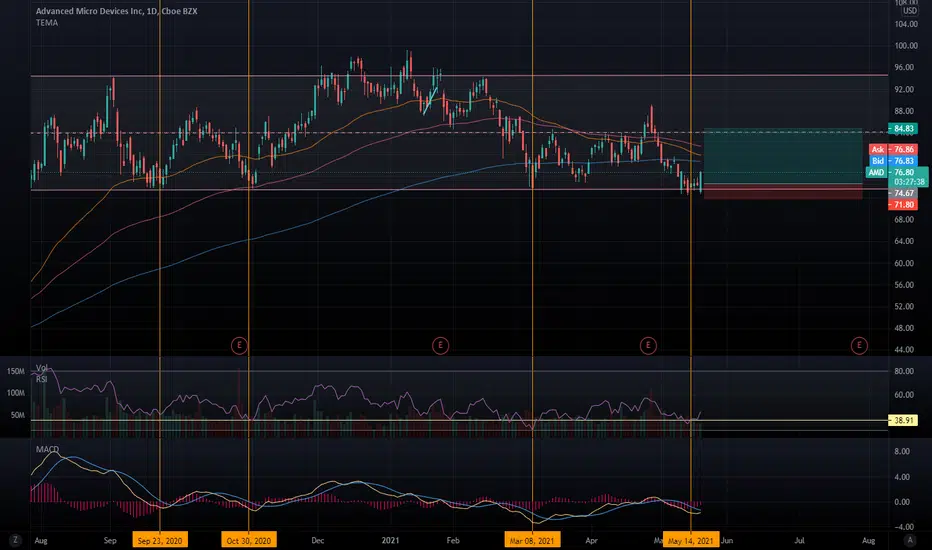Click the 2021 label on the time axis
This screenshot has height=550, width=932.
pyautogui.click(x=390, y=540)
